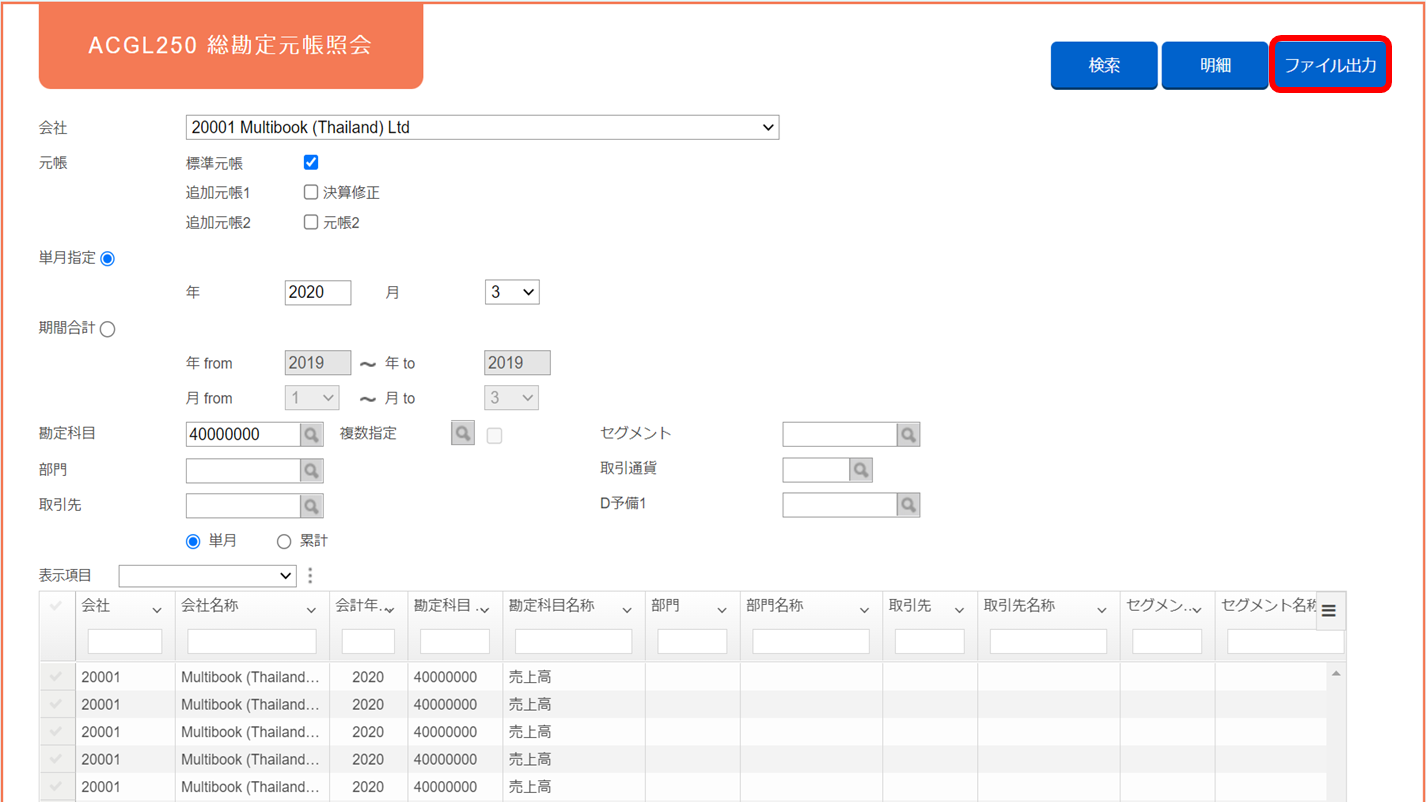Choose the 単月 radio option

coord(193,541)
